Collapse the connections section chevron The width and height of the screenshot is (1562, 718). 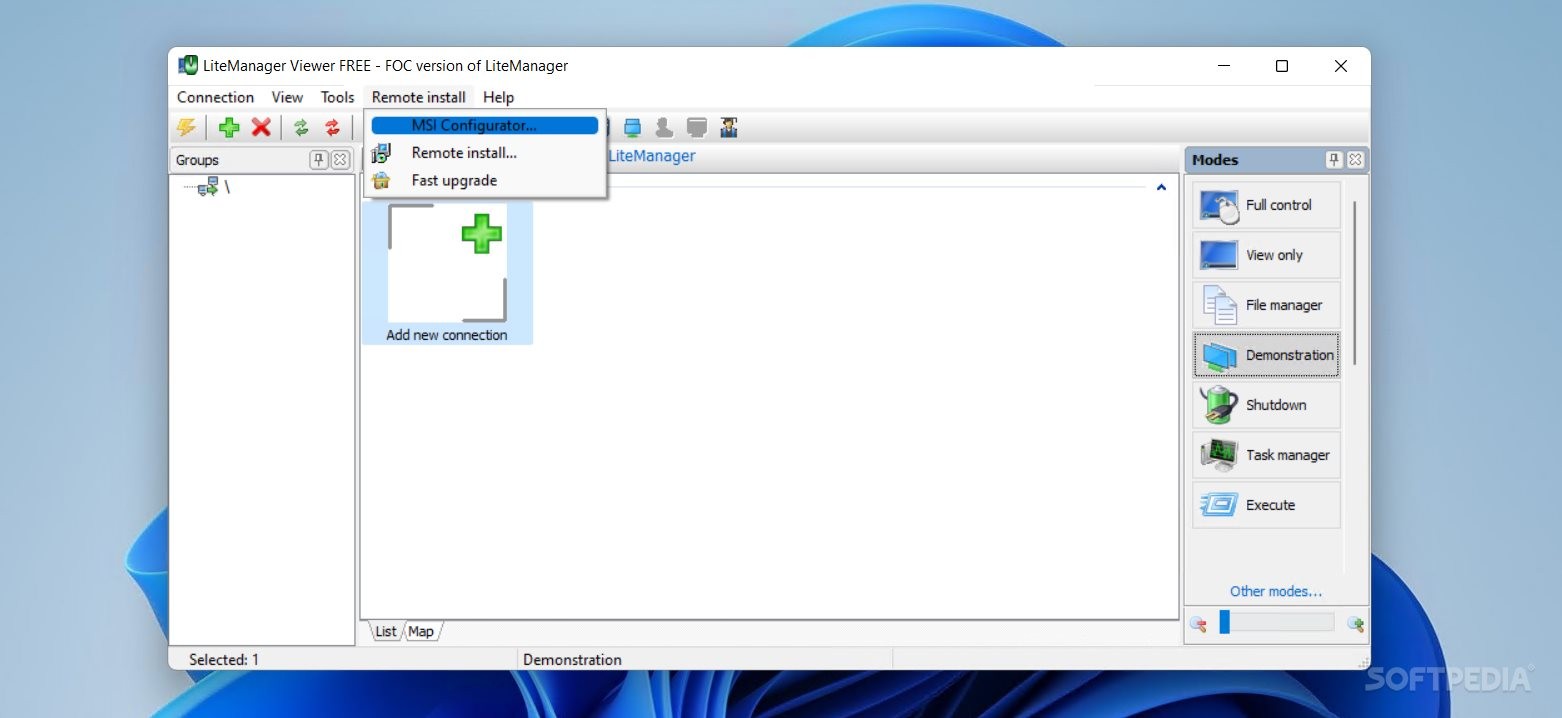pos(1161,187)
